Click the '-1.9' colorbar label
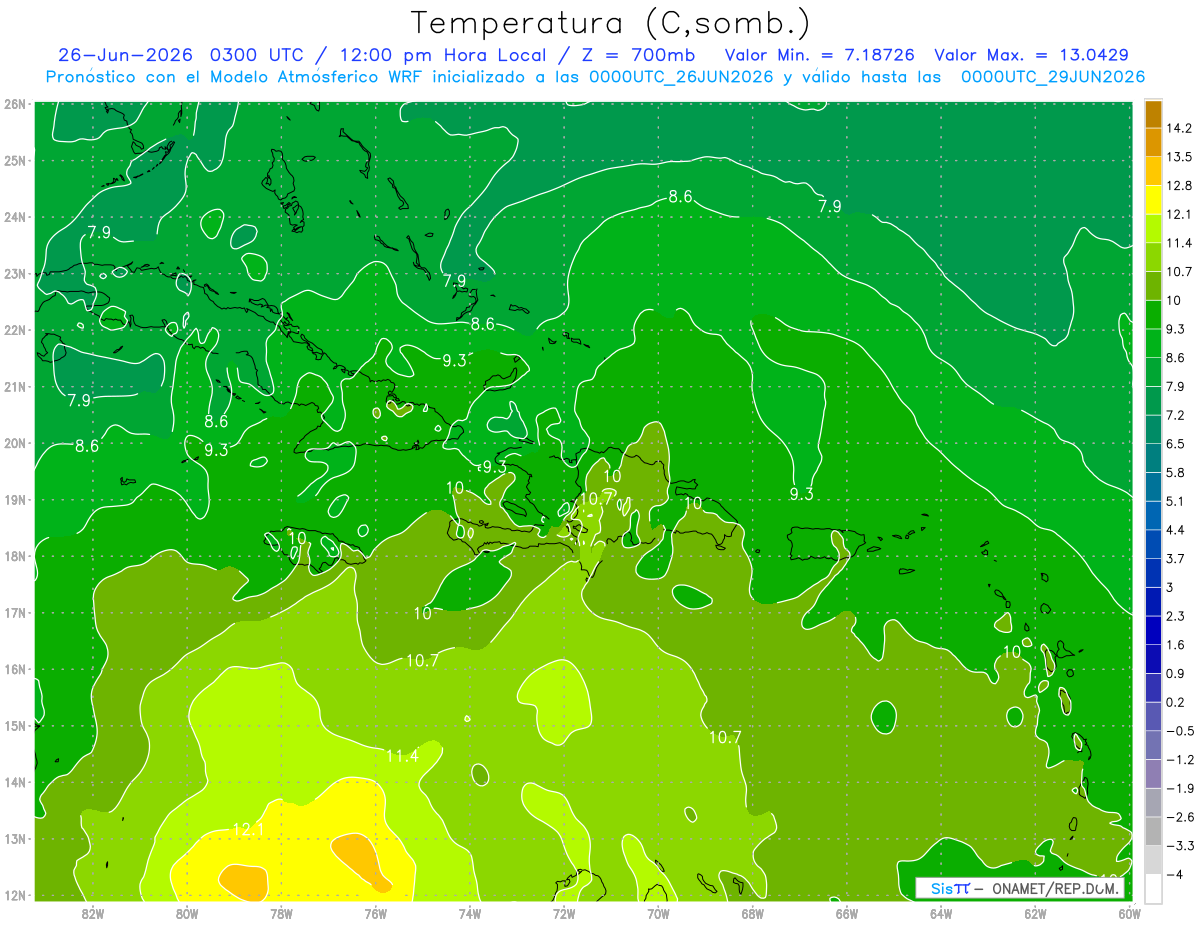 pos(1179,788)
